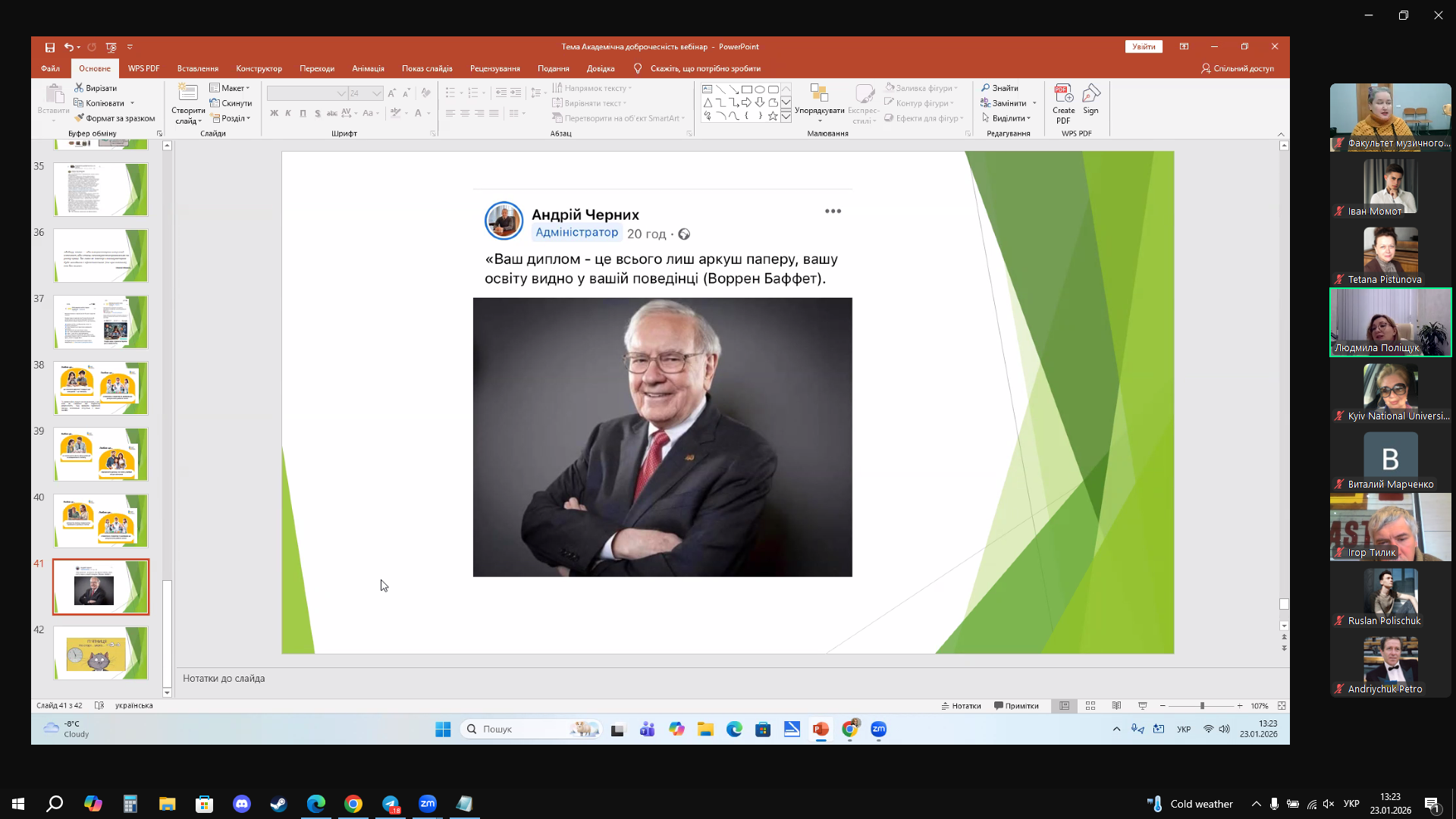Screen dimensions: 1456x819
Task: Click Формат за зразком format painter
Action: (115, 118)
